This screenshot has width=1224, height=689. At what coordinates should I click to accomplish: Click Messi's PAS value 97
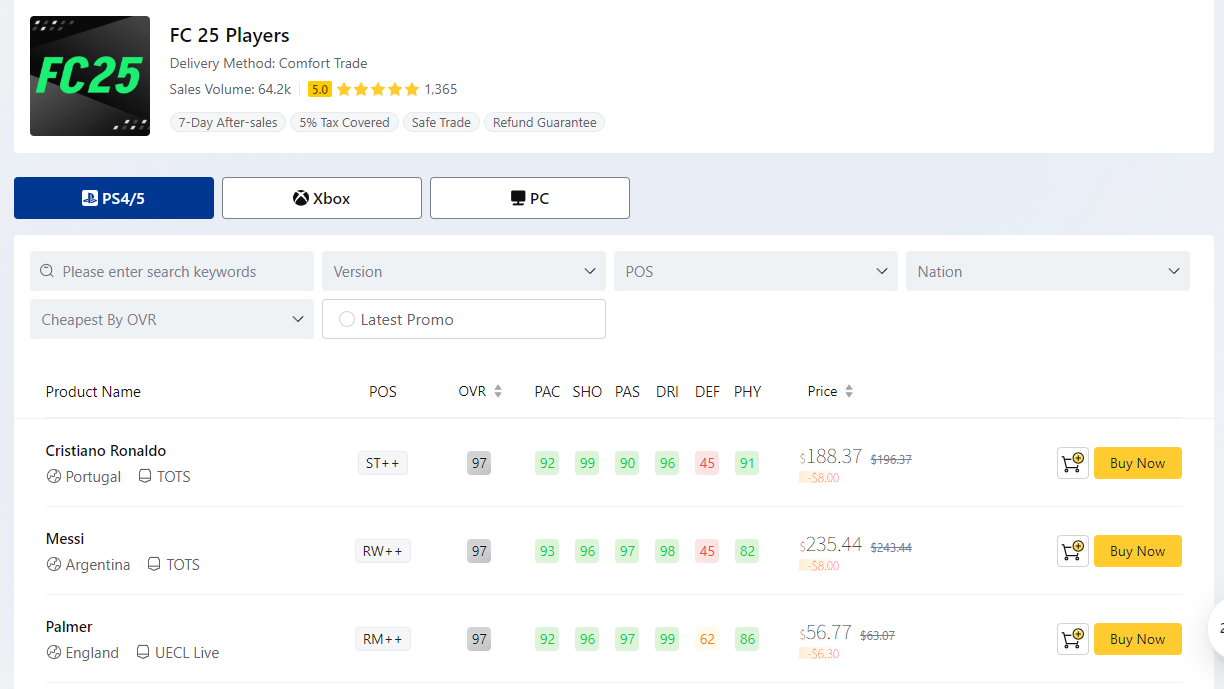pyautogui.click(x=627, y=551)
